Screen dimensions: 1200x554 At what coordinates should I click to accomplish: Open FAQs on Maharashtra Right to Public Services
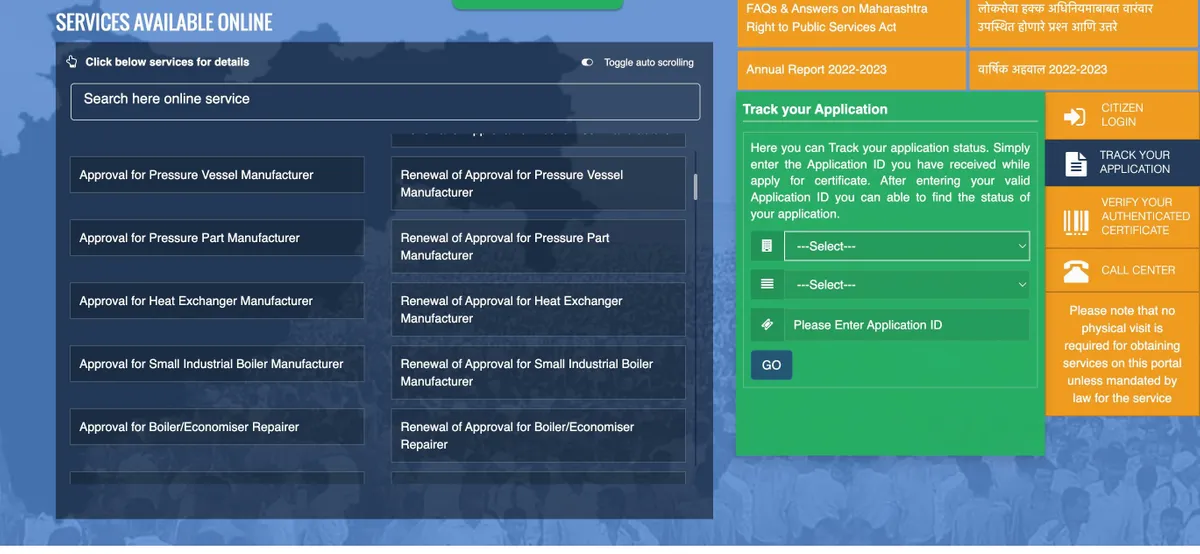tap(851, 18)
